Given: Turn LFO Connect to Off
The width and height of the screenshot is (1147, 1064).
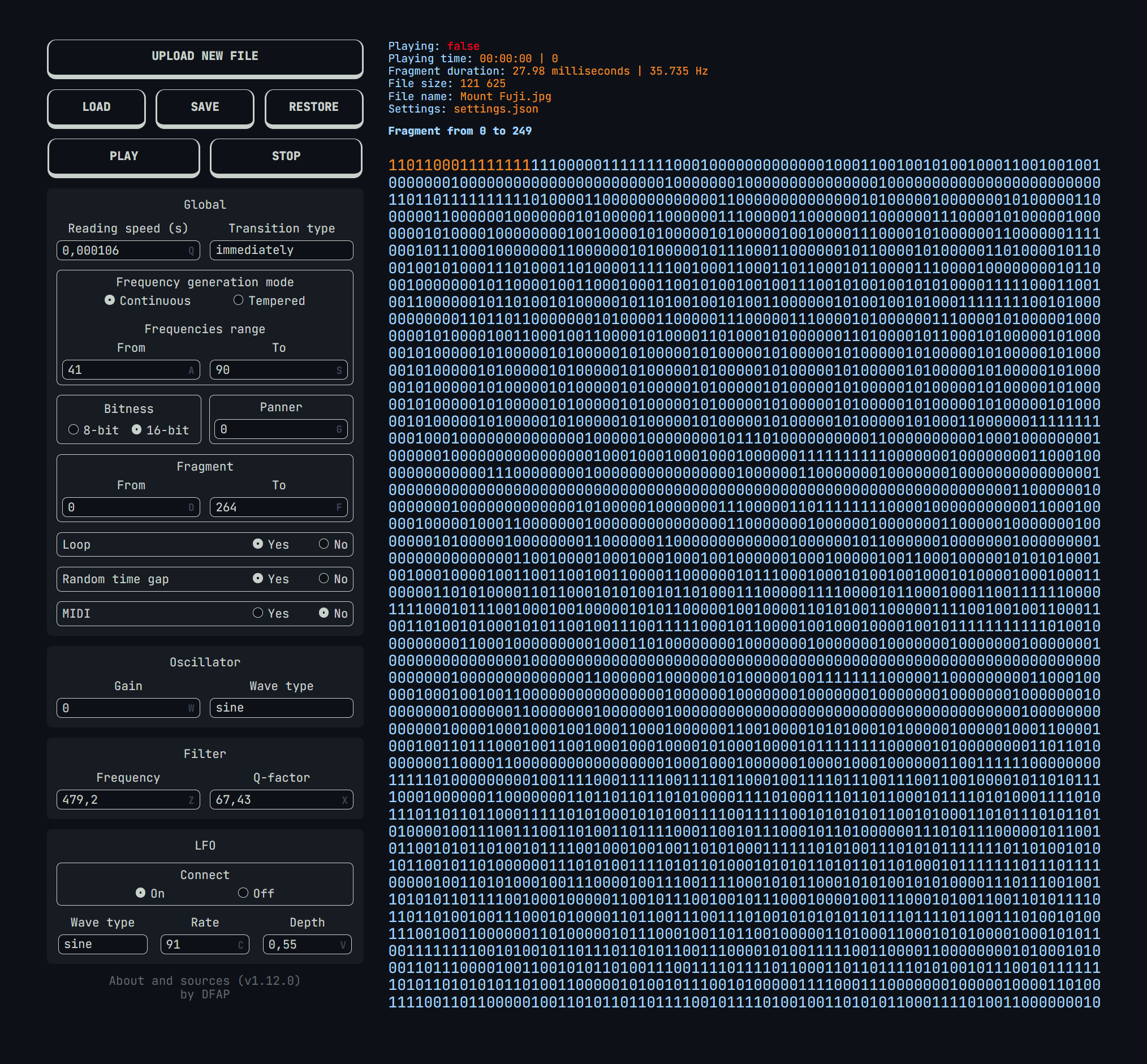Looking at the screenshot, I should pyautogui.click(x=244, y=892).
